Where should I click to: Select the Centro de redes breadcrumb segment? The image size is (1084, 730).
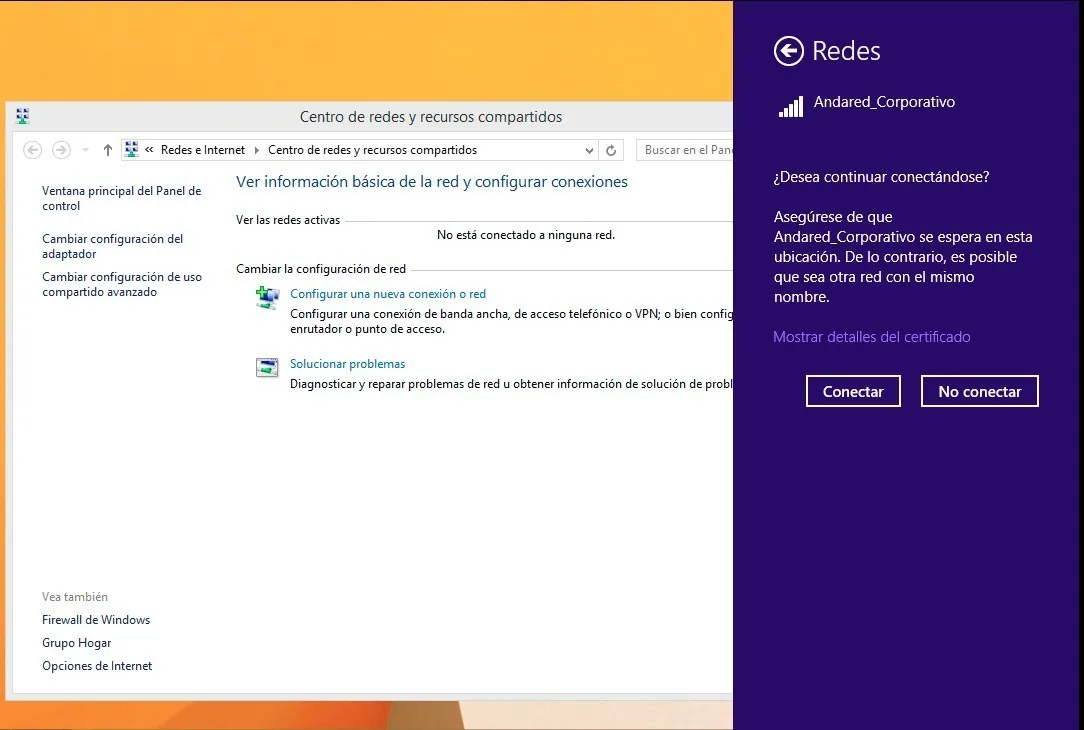373,150
